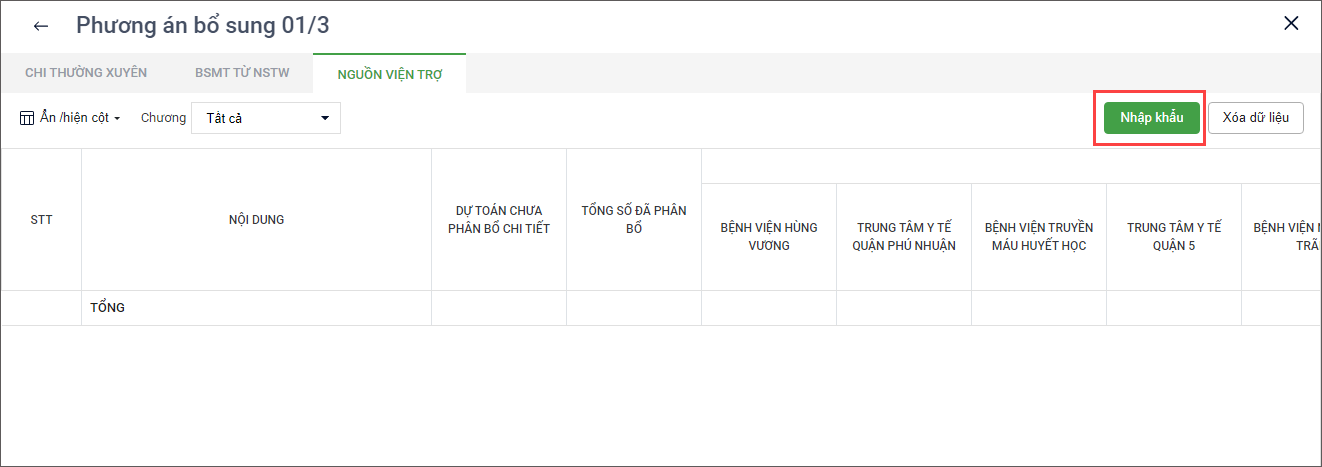Click TRUNG TÂM Y TẾ QUẬN PHÚ NHUẬN header
Screen dimensions: 1322x467
[904, 236]
